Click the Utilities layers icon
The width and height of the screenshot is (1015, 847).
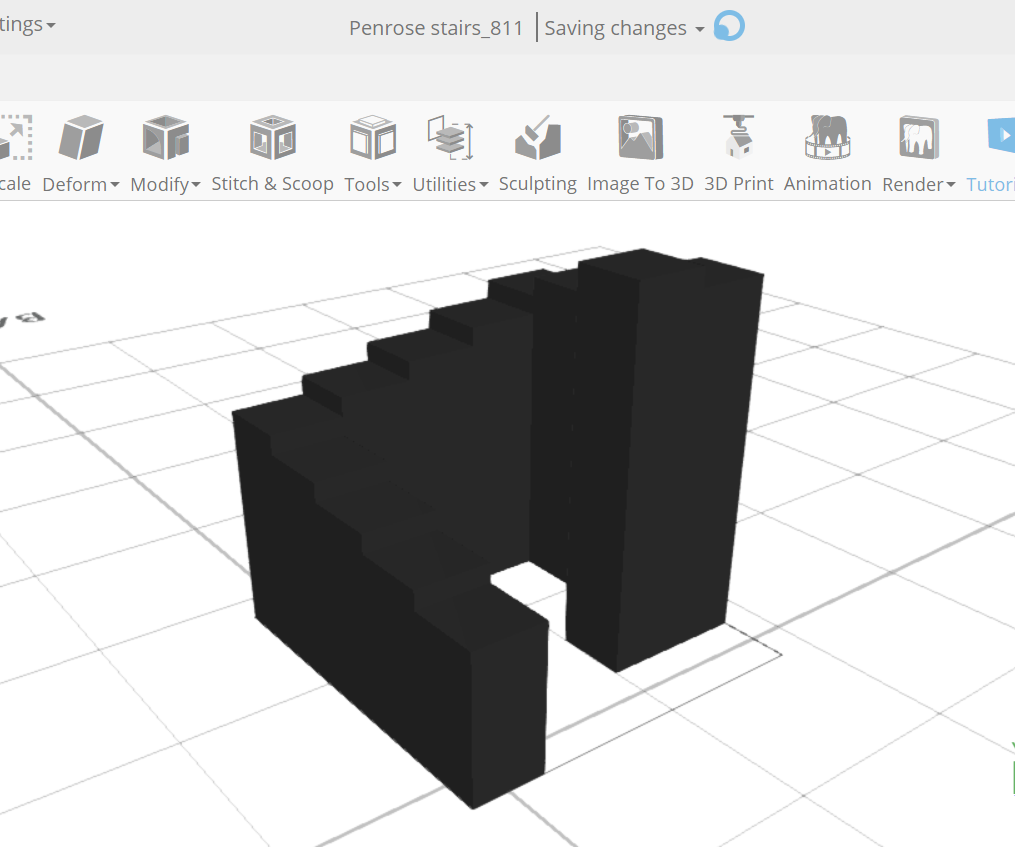tap(449, 137)
